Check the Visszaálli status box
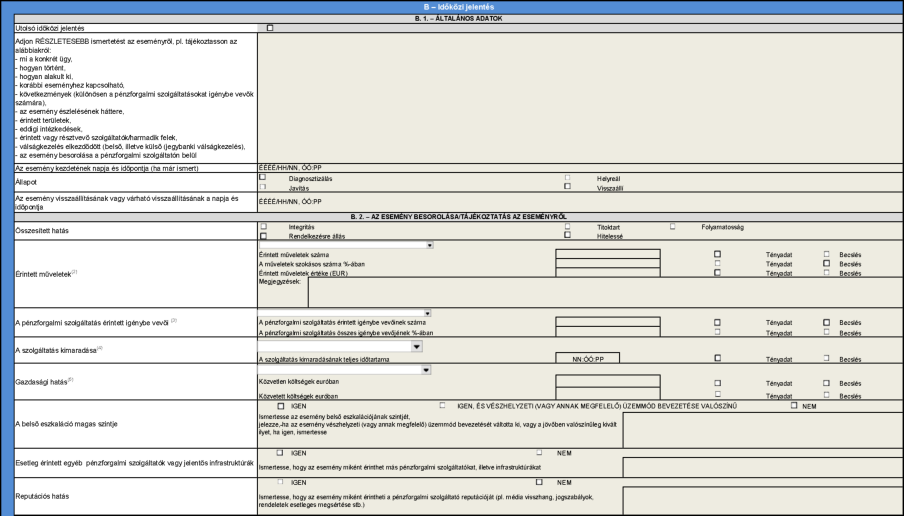 click(x=567, y=186)
